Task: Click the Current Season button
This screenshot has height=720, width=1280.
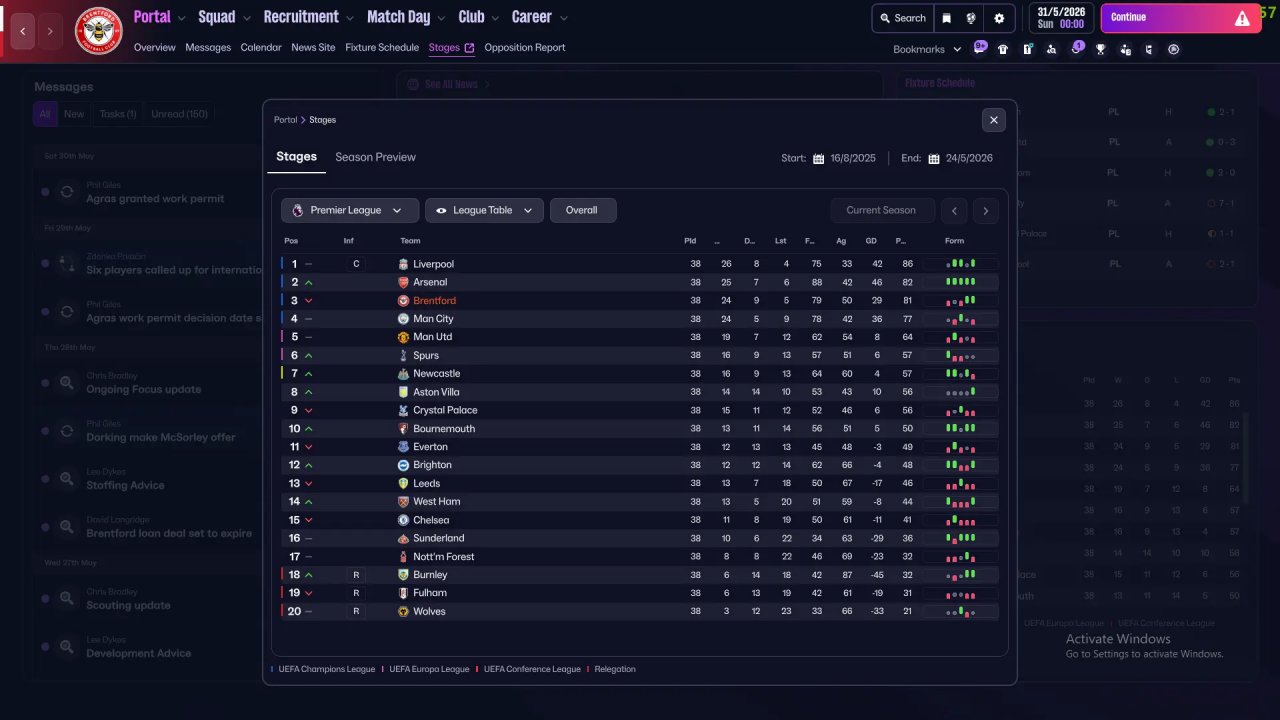Action: coord(881,210)
